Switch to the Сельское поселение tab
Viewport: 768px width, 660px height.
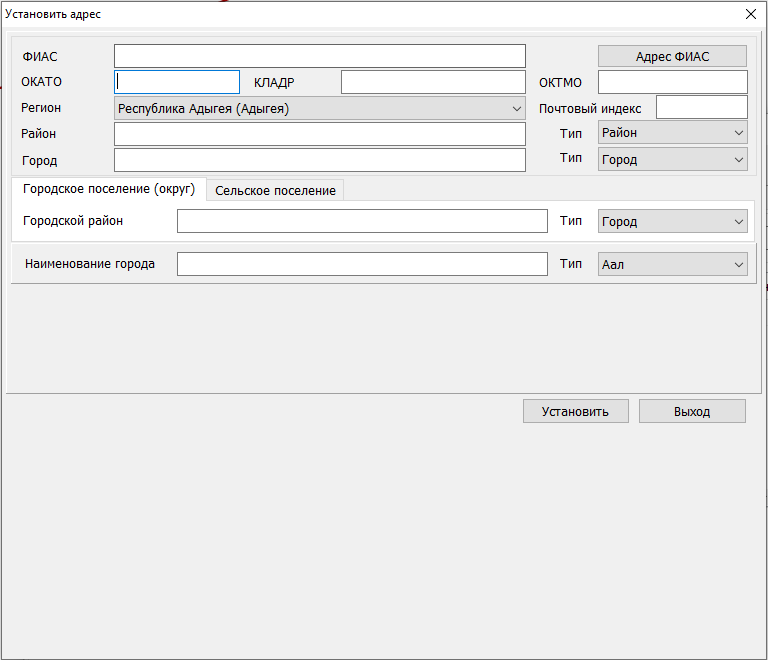[x=275, y=190]
